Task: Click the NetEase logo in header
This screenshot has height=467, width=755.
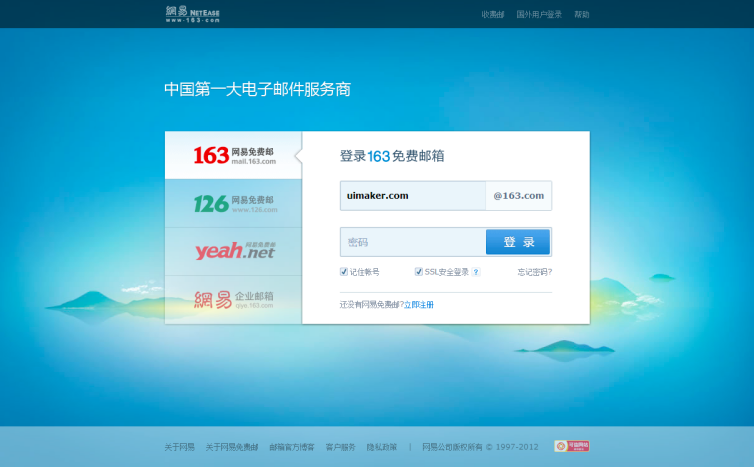Action: 193,14
